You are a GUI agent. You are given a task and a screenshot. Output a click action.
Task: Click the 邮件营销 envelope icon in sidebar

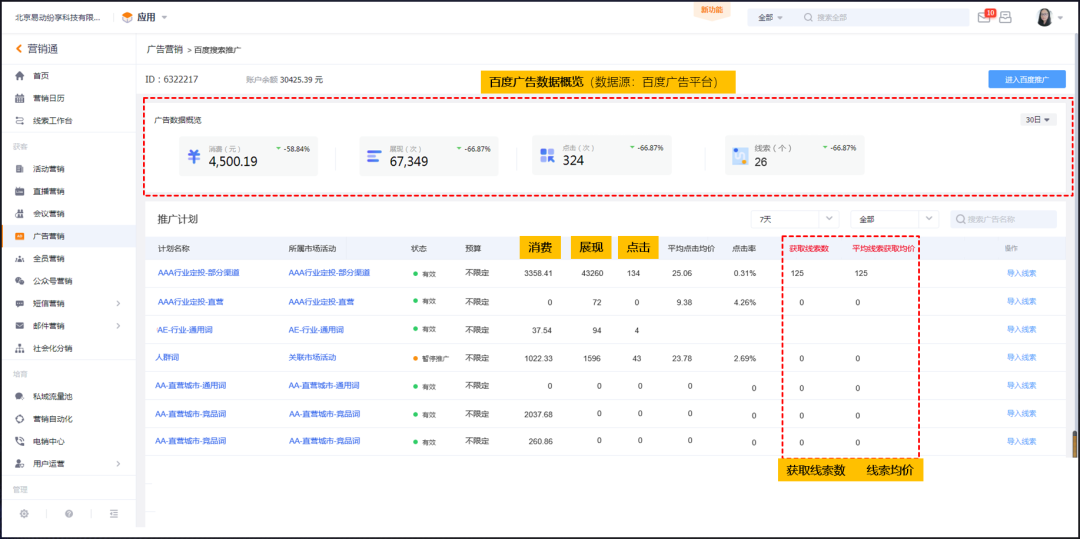point(19,326)
